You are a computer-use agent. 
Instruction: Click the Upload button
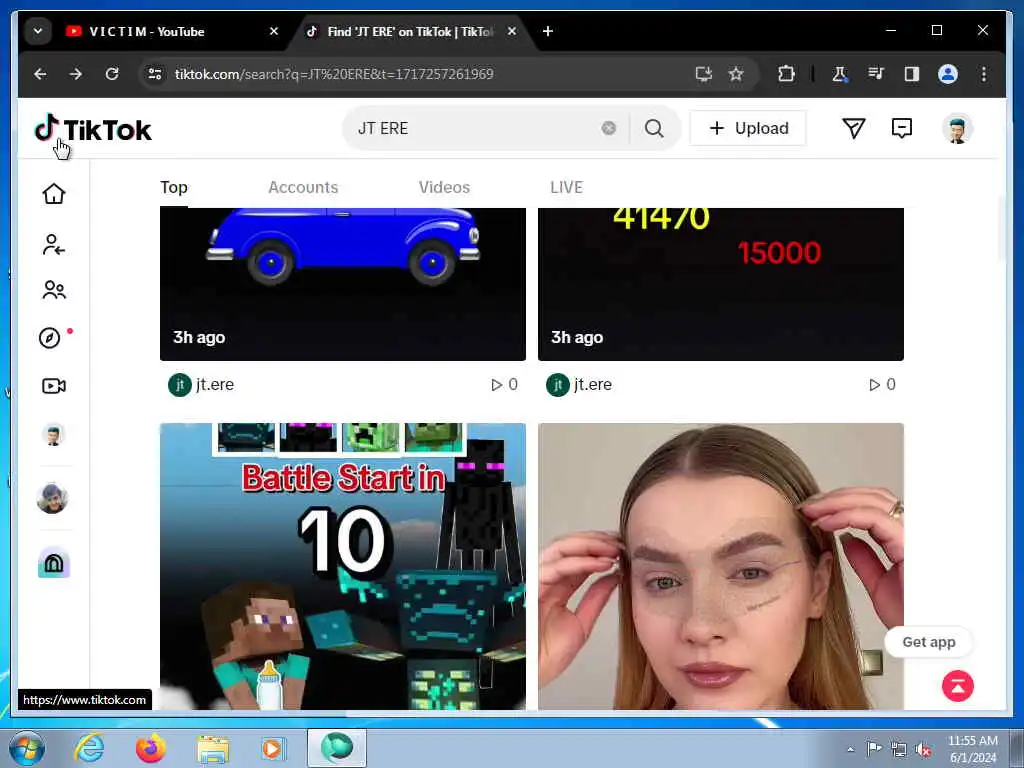[x=748, y=128]
